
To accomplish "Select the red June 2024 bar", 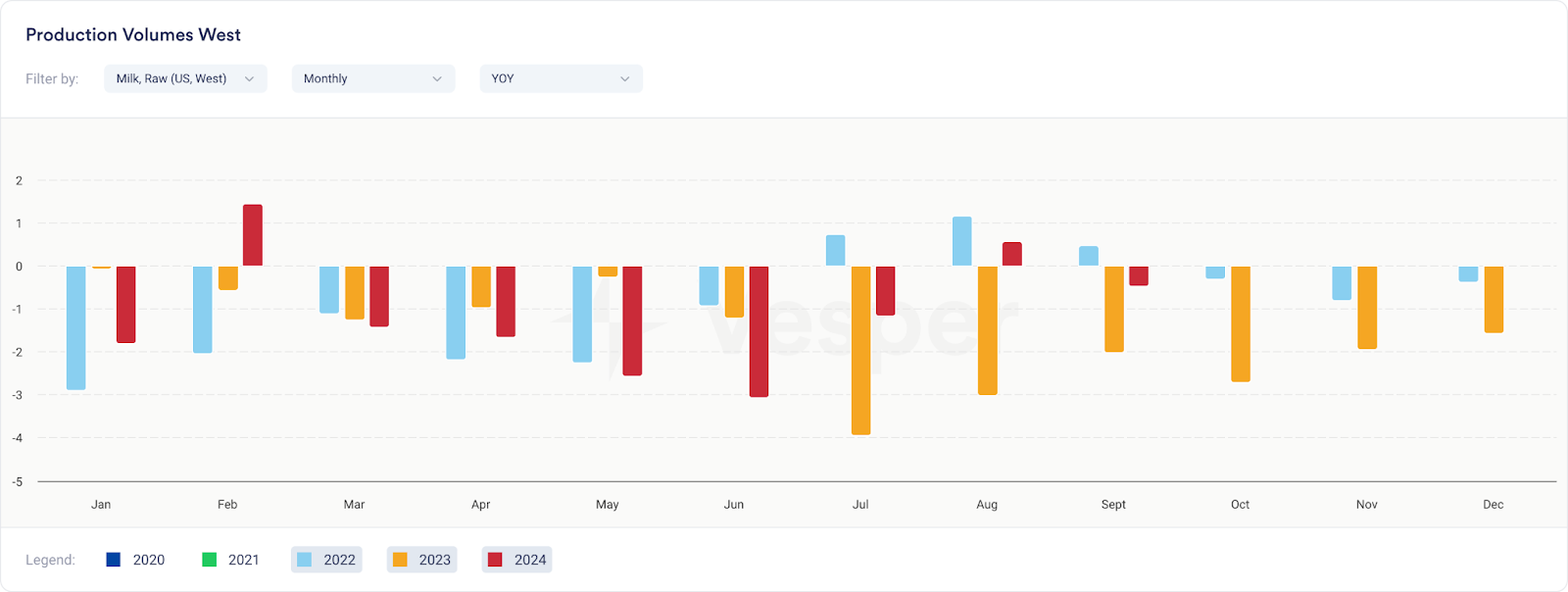I will point(759,331).
